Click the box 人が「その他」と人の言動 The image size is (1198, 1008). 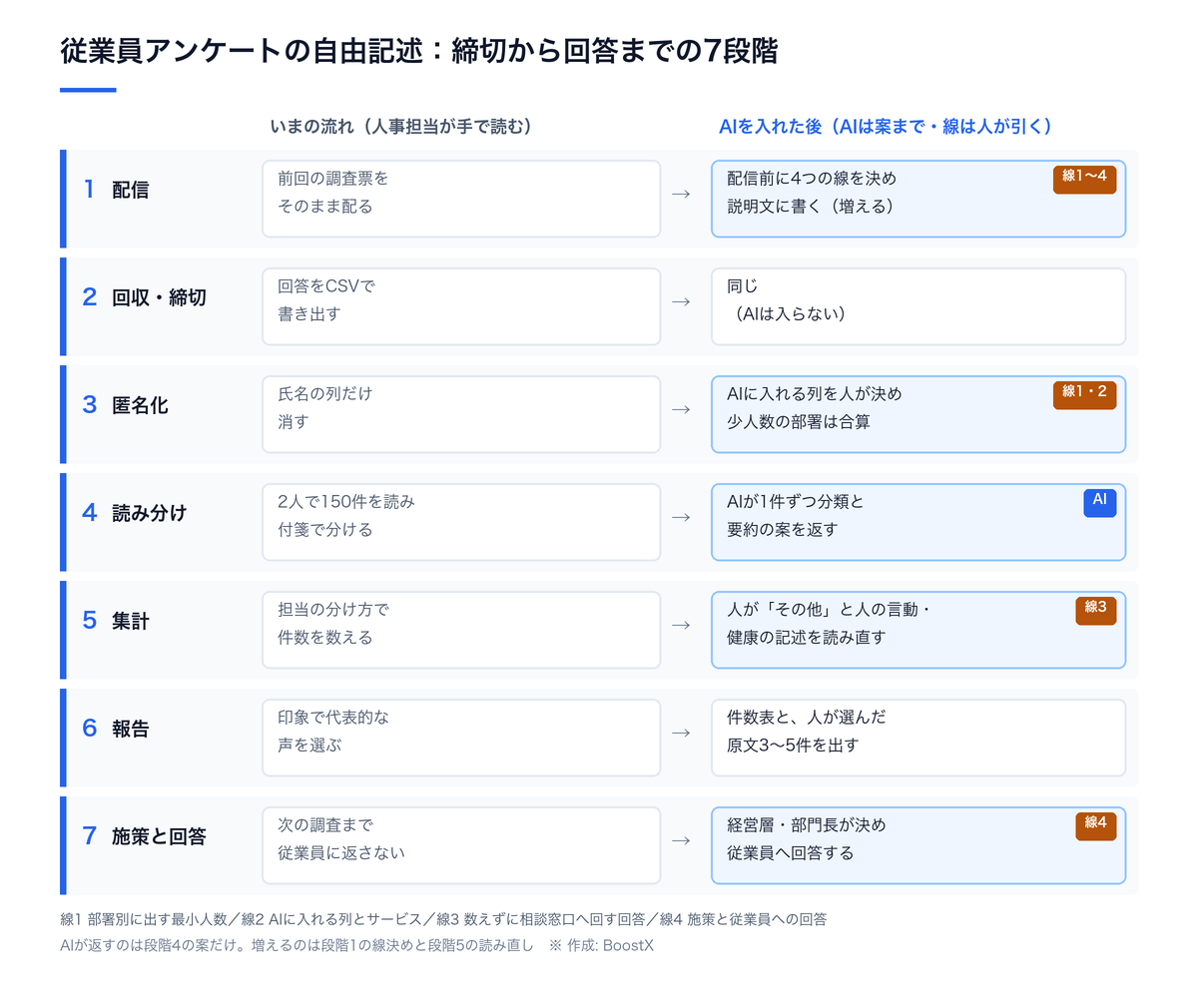point(918,630)
